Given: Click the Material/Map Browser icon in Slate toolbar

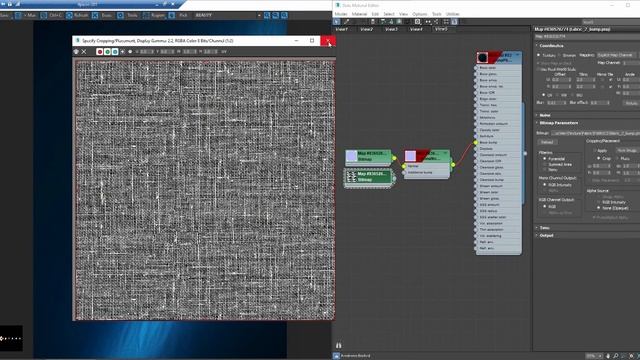Looking at the screenshot, I should [446, 22].
